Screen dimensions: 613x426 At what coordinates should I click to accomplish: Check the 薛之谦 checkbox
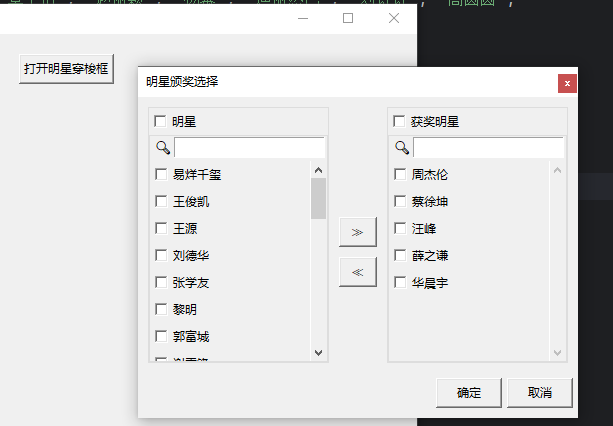(400, 255)
